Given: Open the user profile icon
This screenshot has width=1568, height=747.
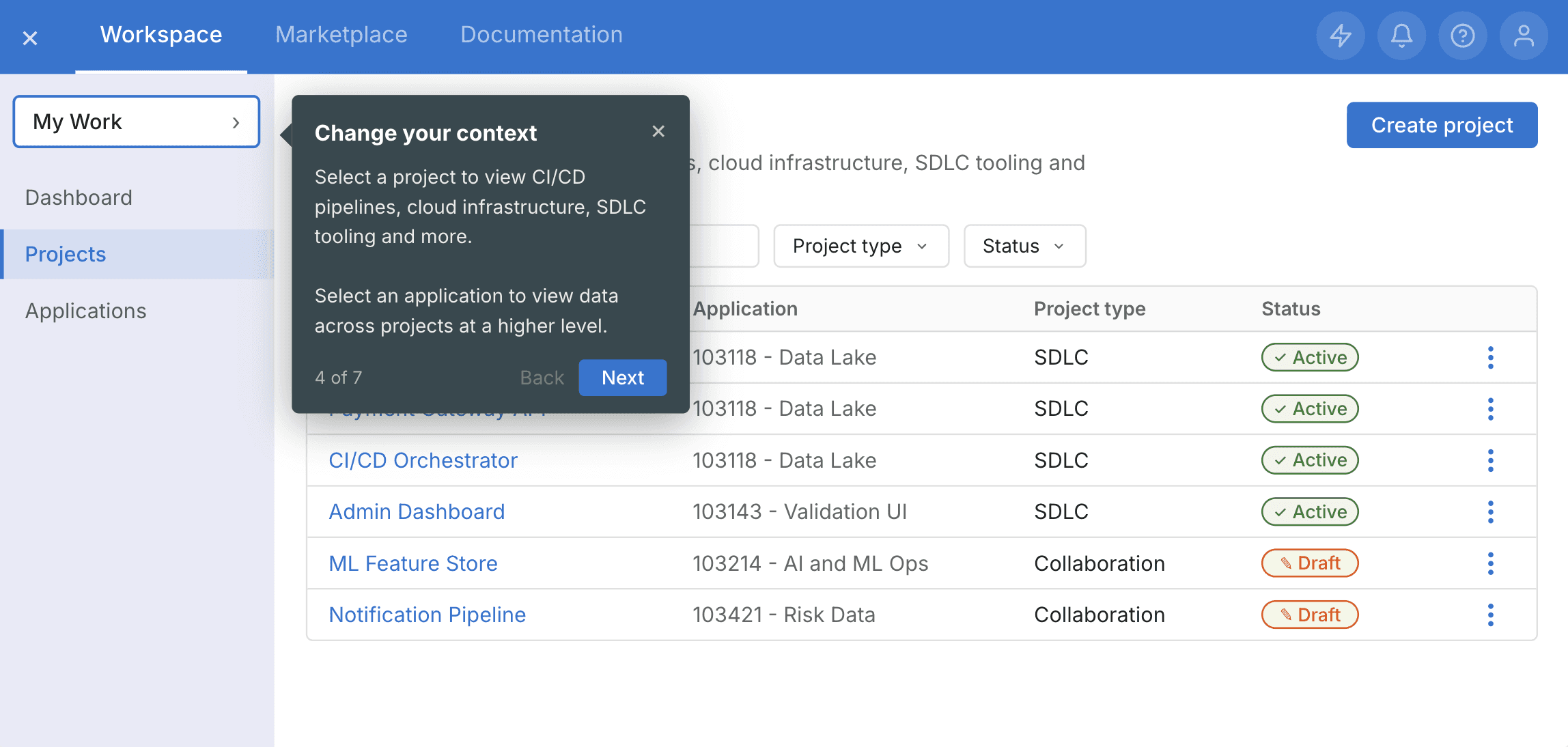Looking at the screenshot, I should (x=1524, y=36).
